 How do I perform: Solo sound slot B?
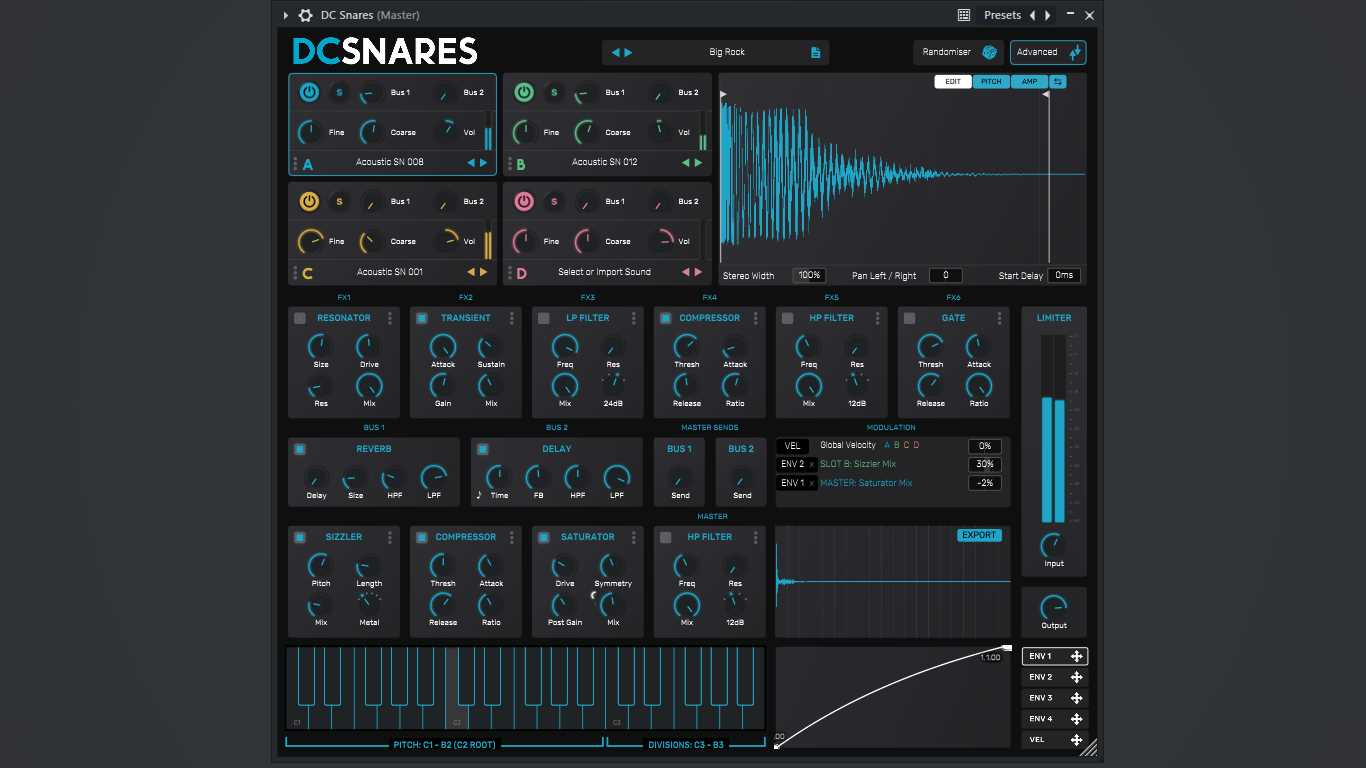tap(554, 93)
